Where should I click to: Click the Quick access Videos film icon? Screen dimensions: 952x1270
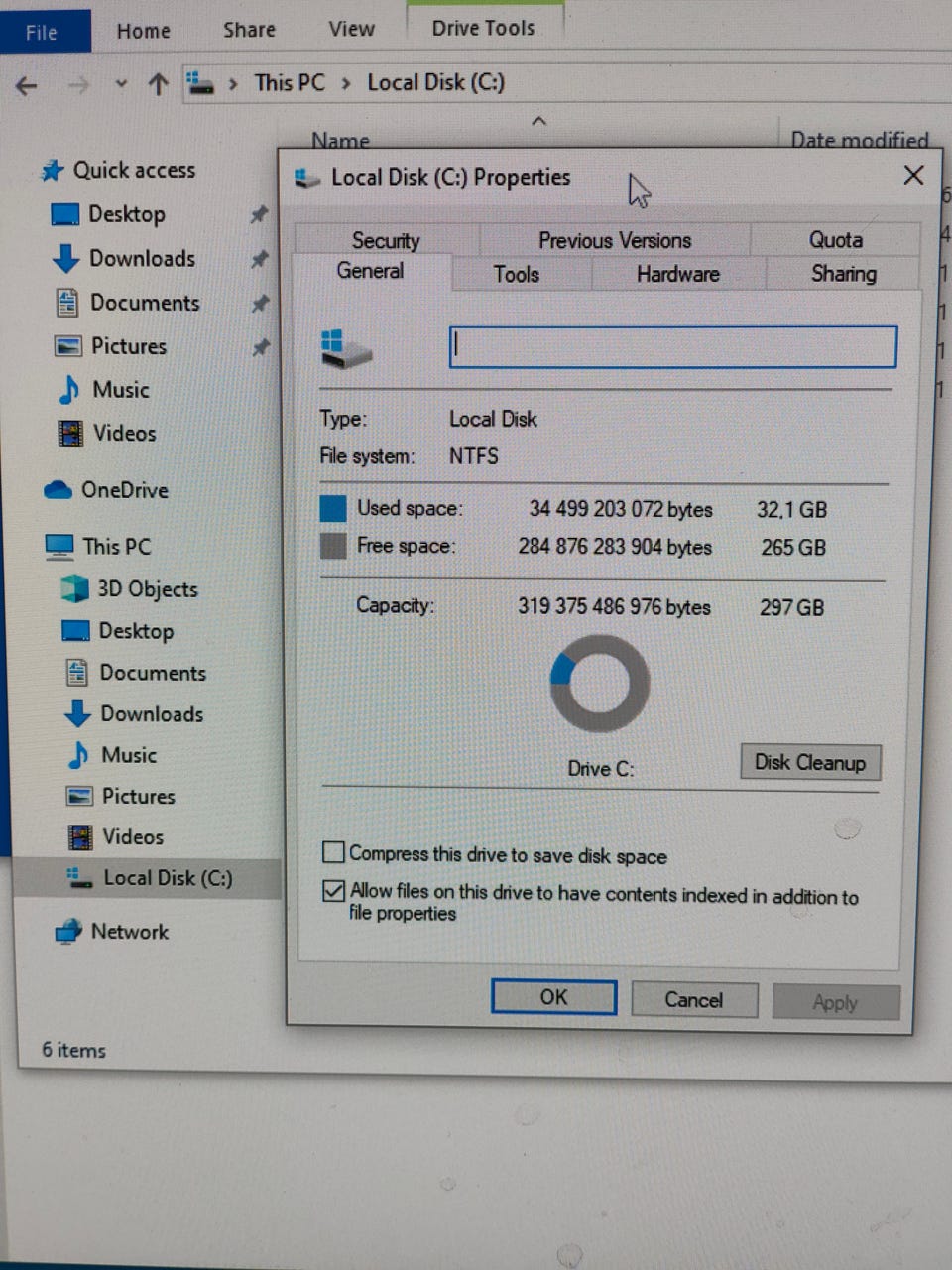click(x=70, y=434)
